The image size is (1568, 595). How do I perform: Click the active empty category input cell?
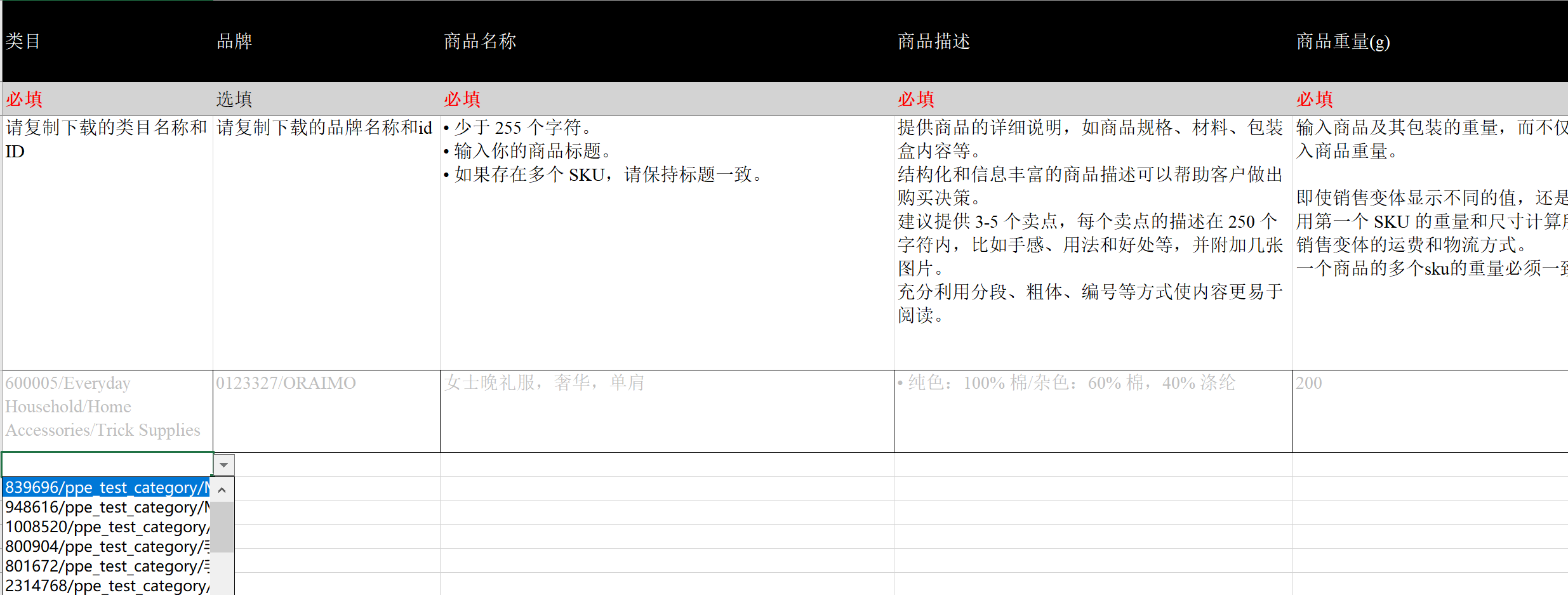click(107, 464)
